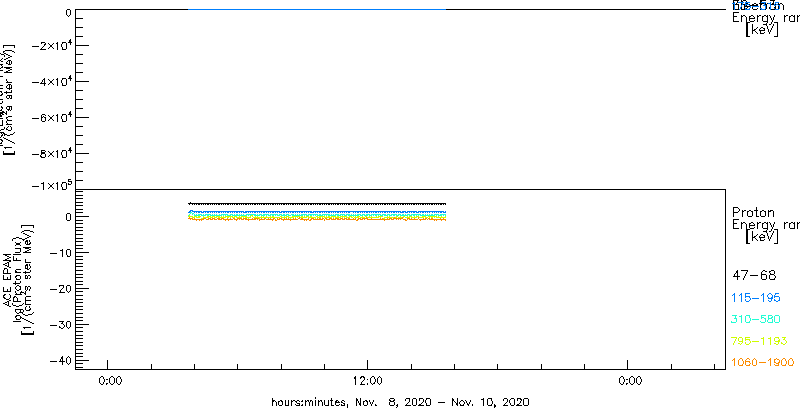This screenshot has height=410, width=800.
Task: Click the -10 tick label on lower plot
Action: tap(60, 253)
